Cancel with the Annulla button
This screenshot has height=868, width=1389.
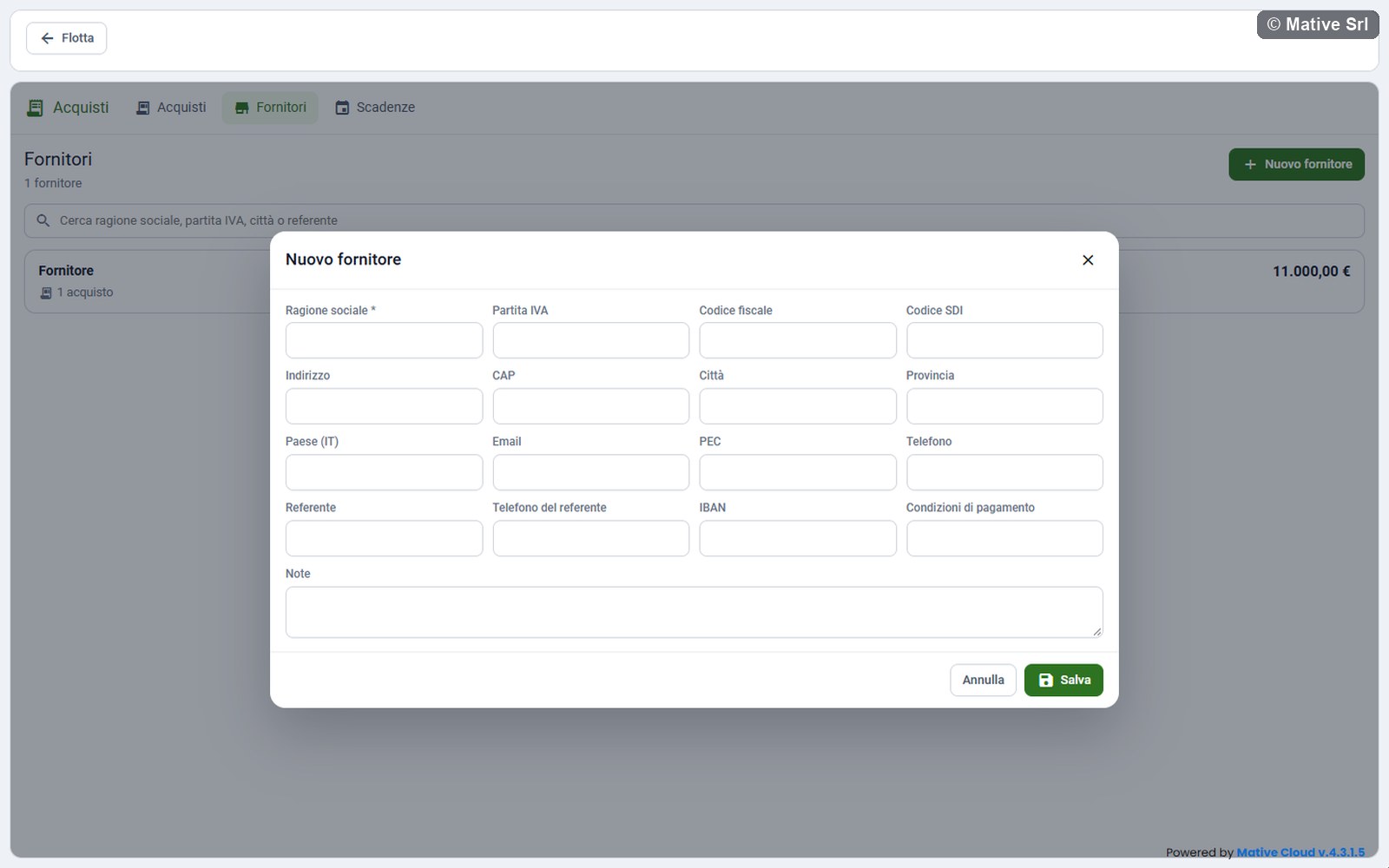(x=983, y=681)
